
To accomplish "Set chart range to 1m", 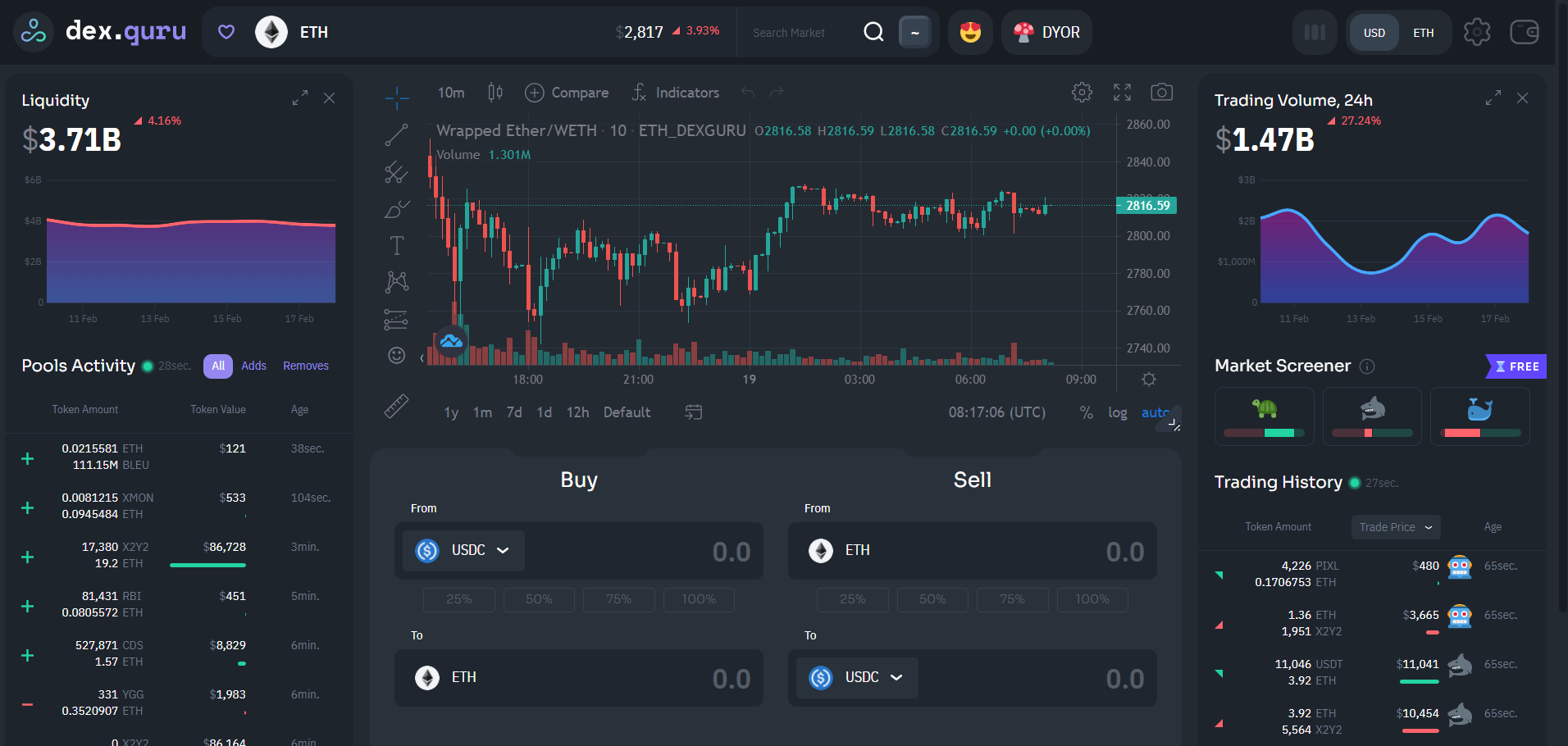I will (482, 412).
